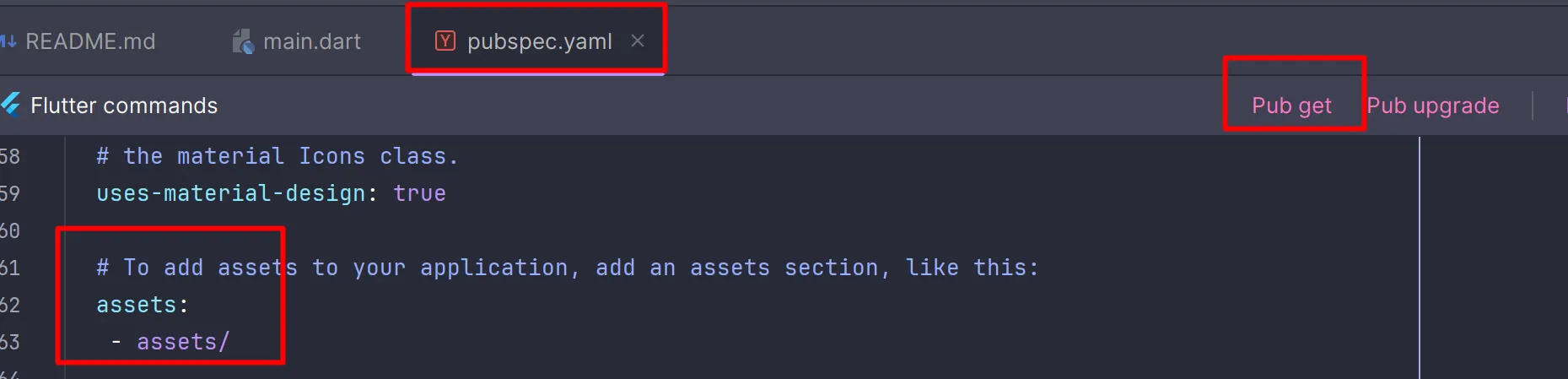The width and height of the screenshot is (1568, 379).
Task: Click the Markdown icon on README.md tab
Action: 8,41
